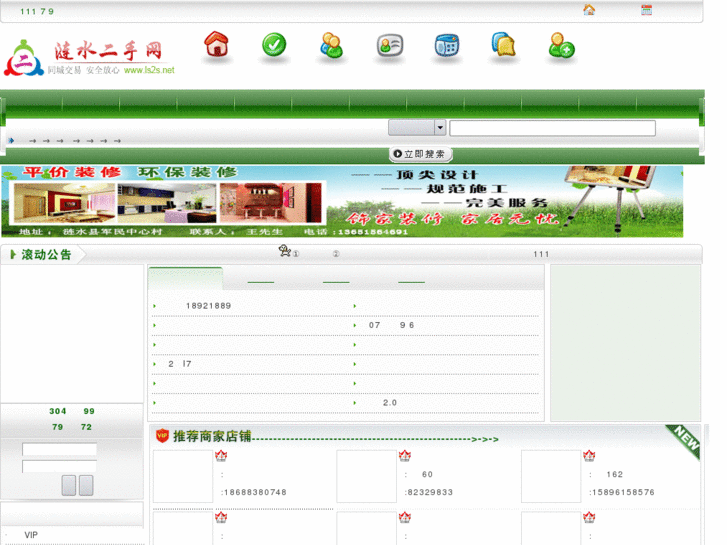This screenshot has width=727, height=545.
Task: Click the 推荐商家店铺 heading
Action: (212, 436)
